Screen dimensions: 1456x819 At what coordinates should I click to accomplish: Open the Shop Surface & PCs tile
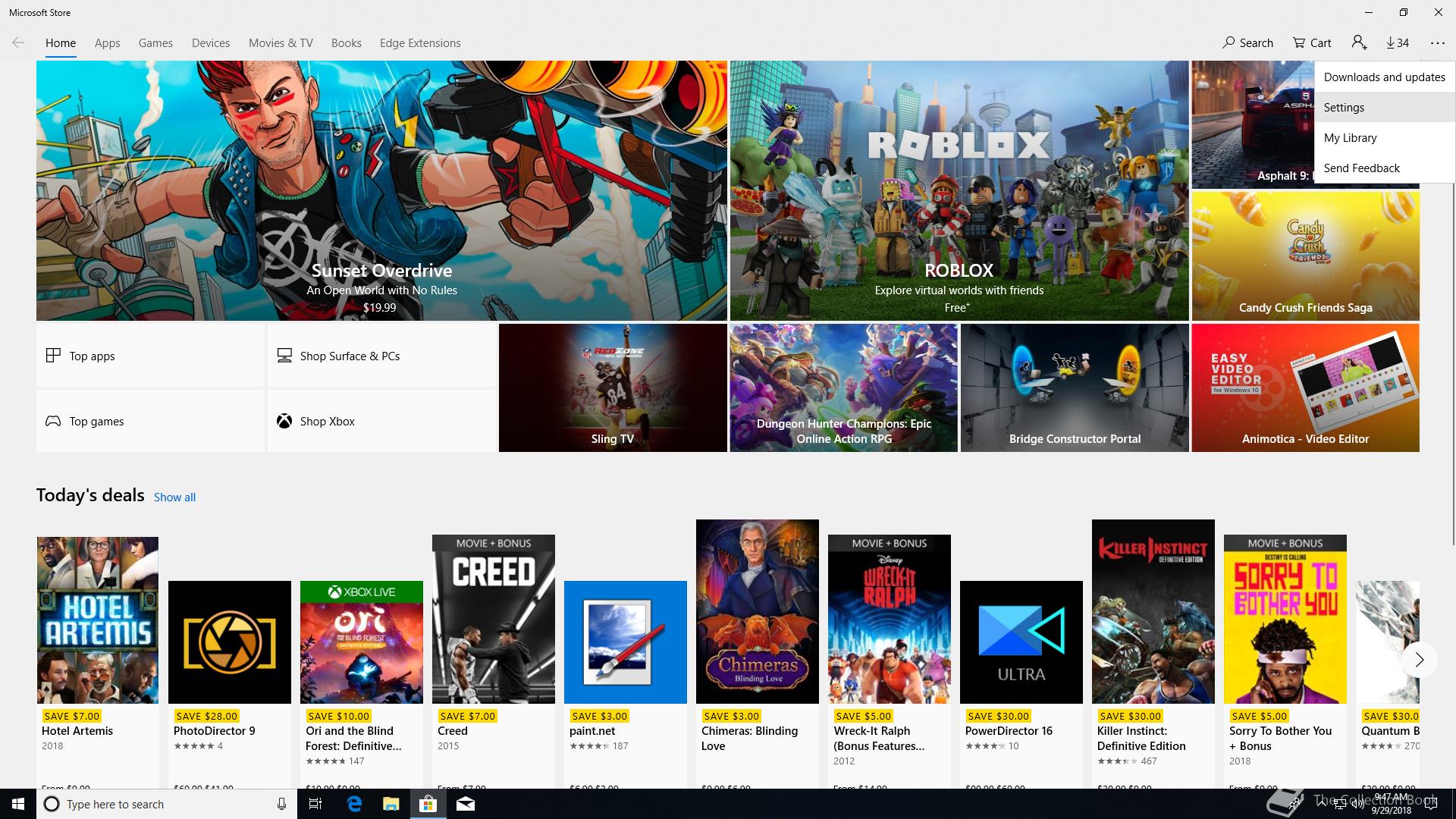pos(381,356)
